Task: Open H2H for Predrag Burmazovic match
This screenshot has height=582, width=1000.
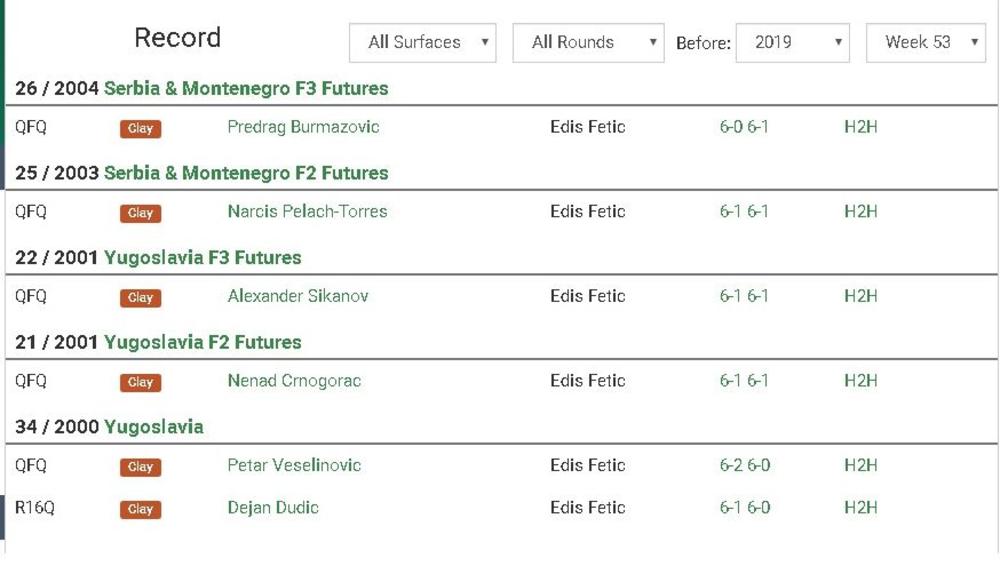Action: point(860,127)
